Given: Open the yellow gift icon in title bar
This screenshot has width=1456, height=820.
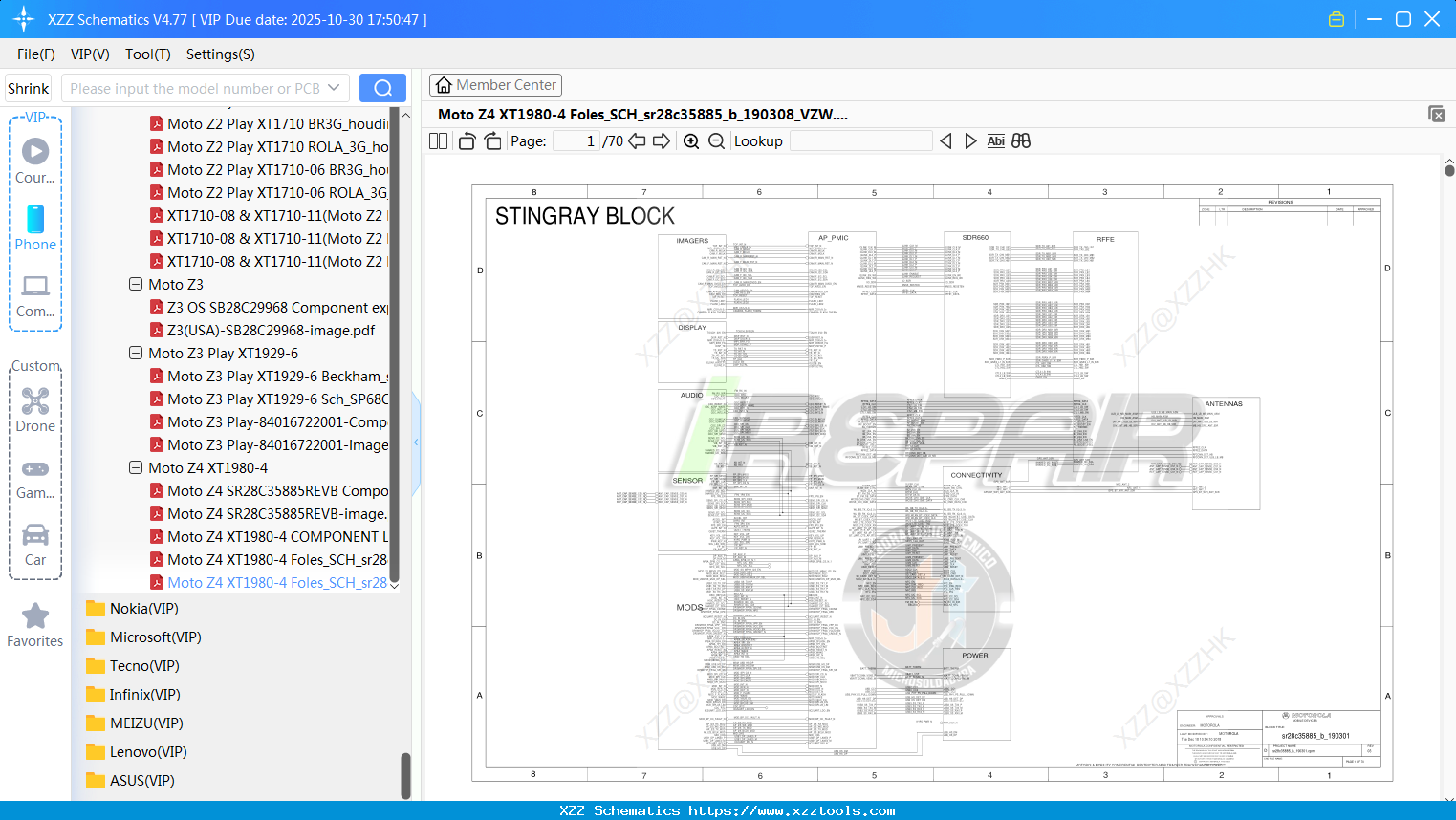Looking at the screenshot, I should (x=1336, y=19).
